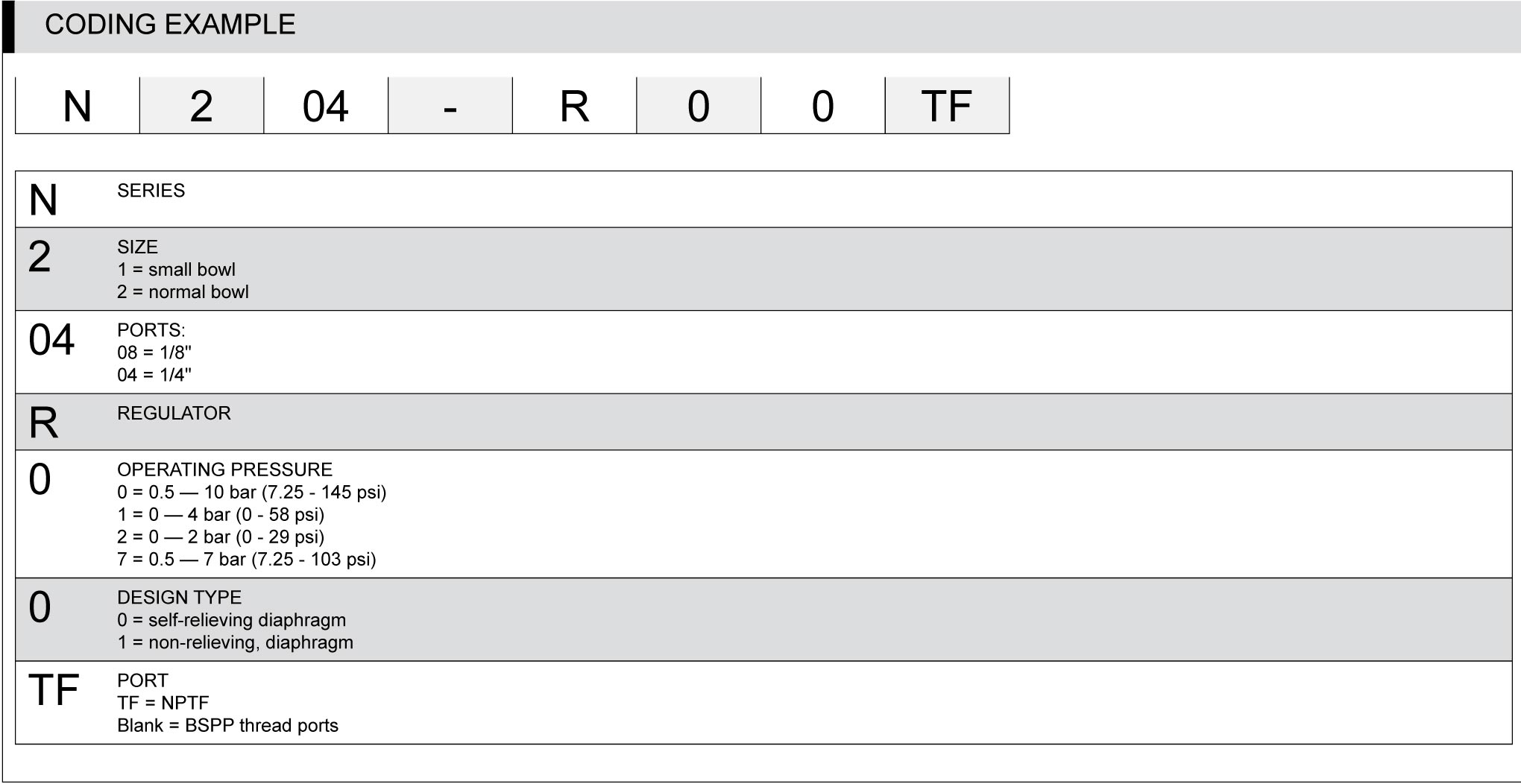Click the '1 = 0 — 4 bar' pressure line
This screenshot has width=1521, height=784.
coord(221,515)
